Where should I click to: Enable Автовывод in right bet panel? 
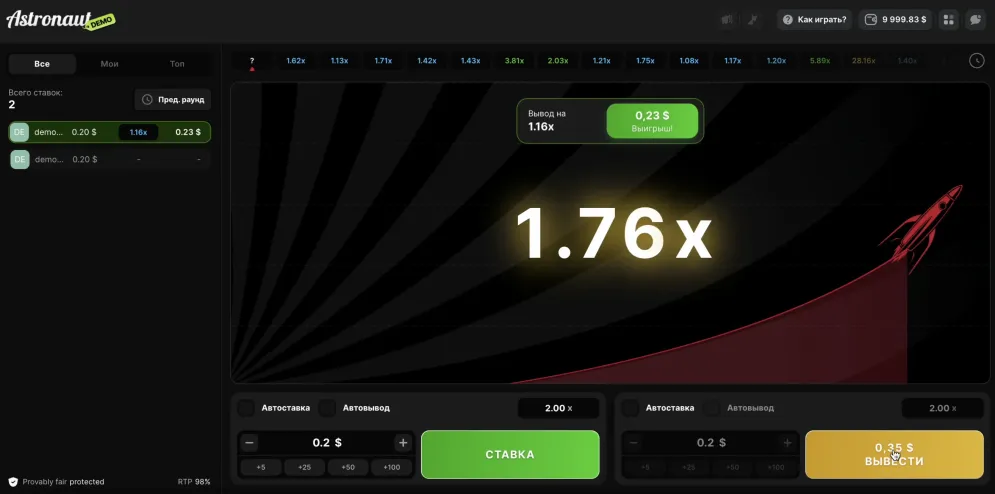711,408
